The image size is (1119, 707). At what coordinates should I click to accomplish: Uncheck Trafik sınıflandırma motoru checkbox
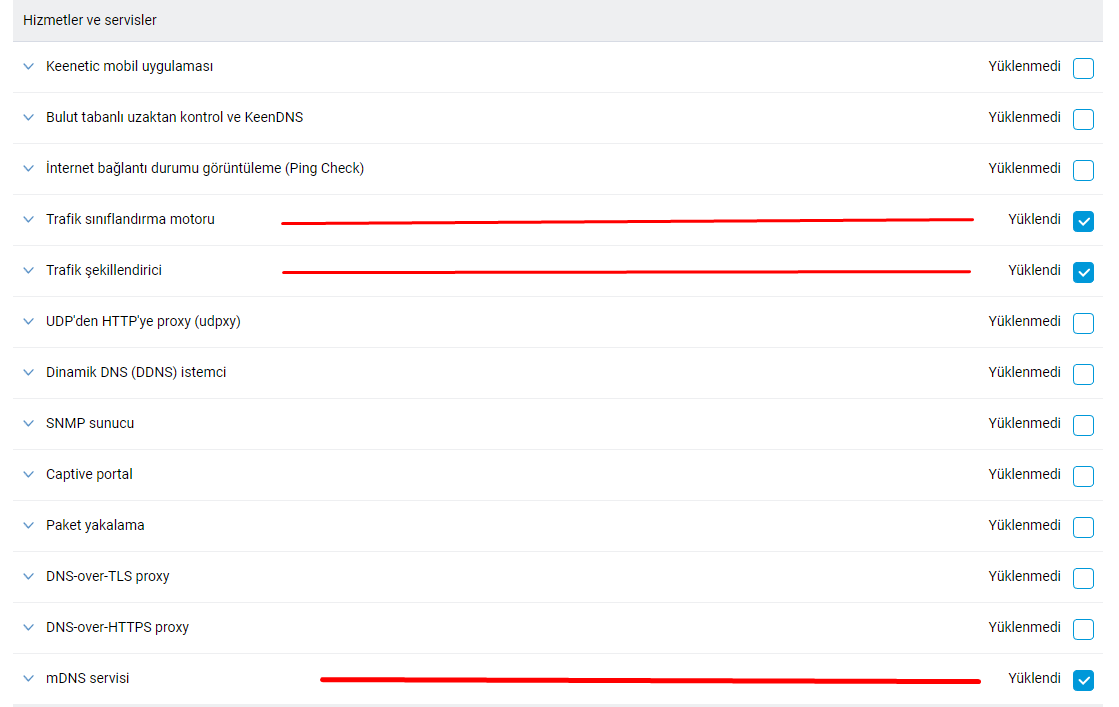pos(1083,221)
